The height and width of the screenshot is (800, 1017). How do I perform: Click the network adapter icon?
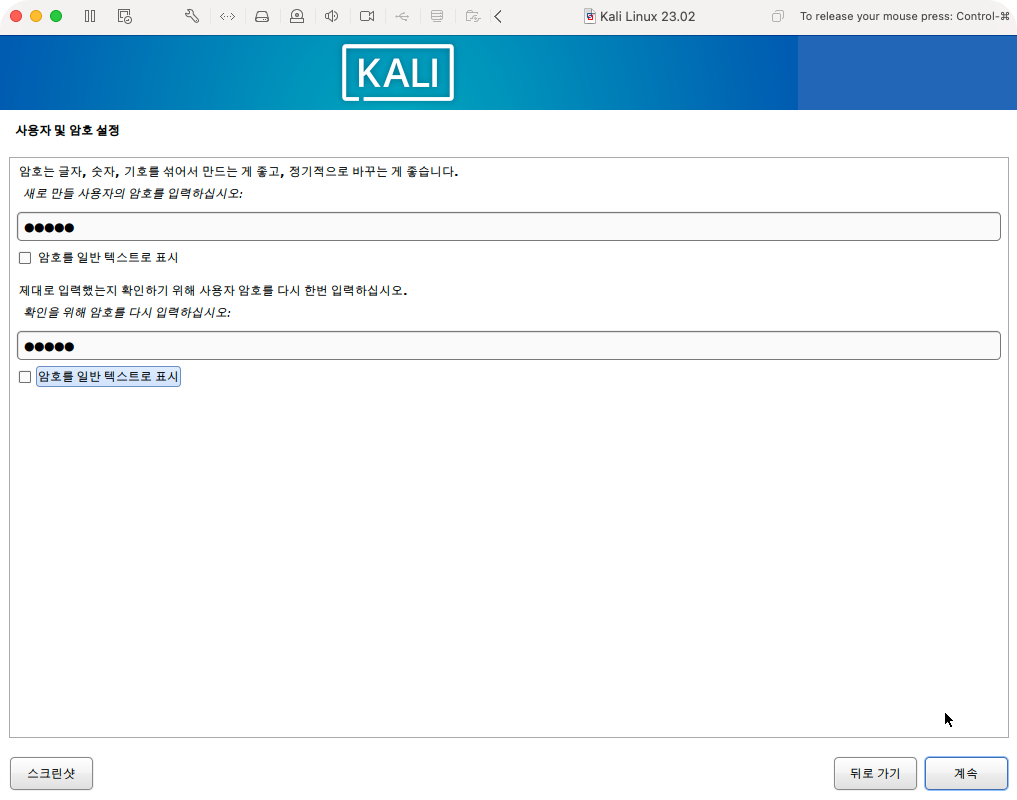click(x=227, y=16)
